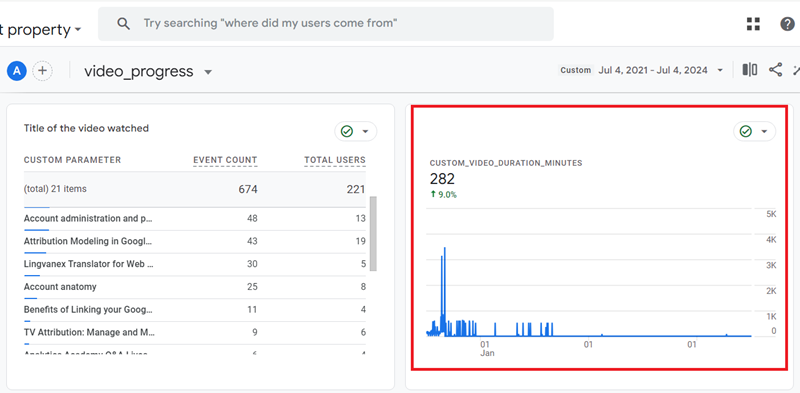Select 'Benefits of Linking your Goog...' row

195,310
